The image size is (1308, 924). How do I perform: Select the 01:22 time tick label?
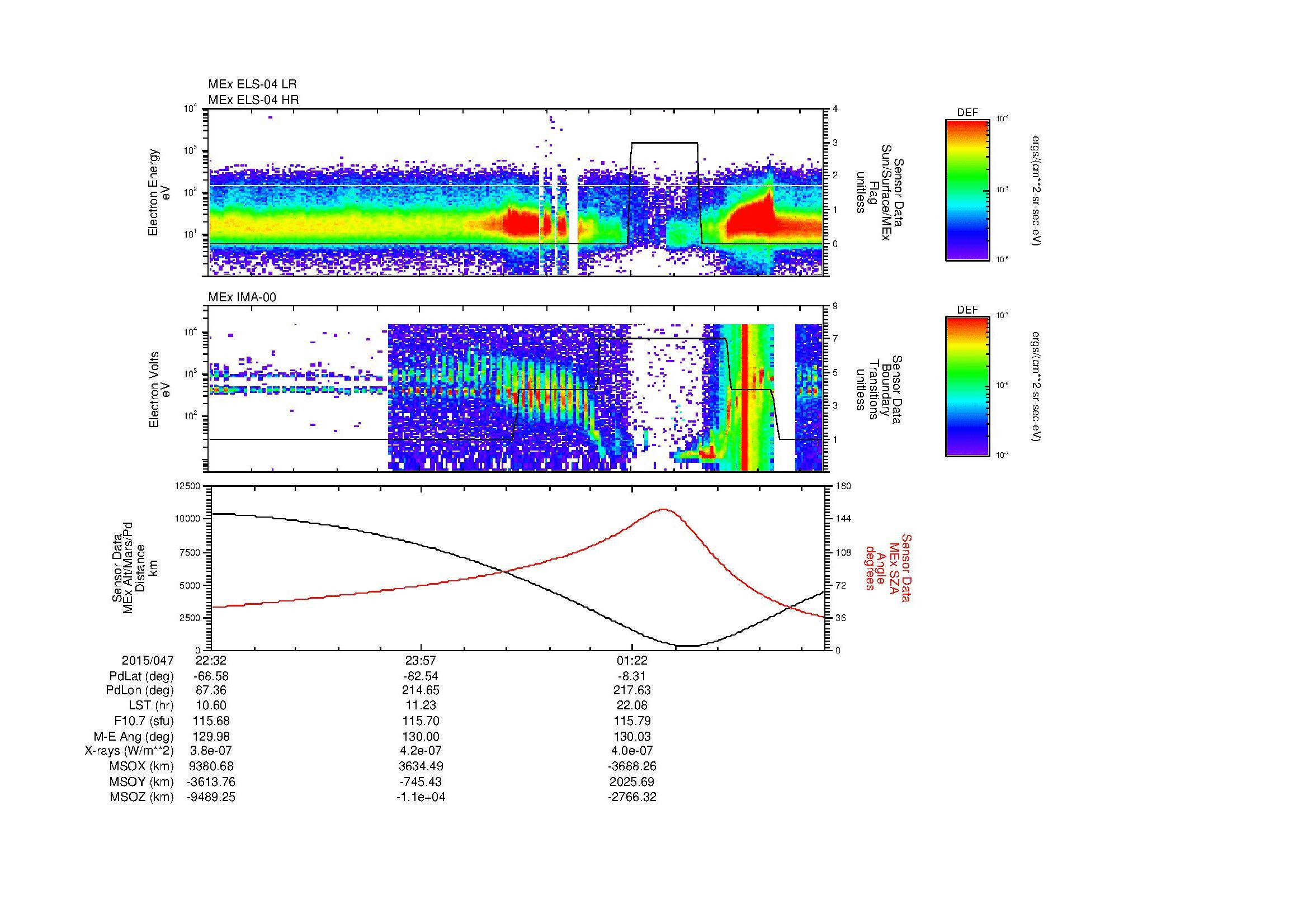pos(632,660)
